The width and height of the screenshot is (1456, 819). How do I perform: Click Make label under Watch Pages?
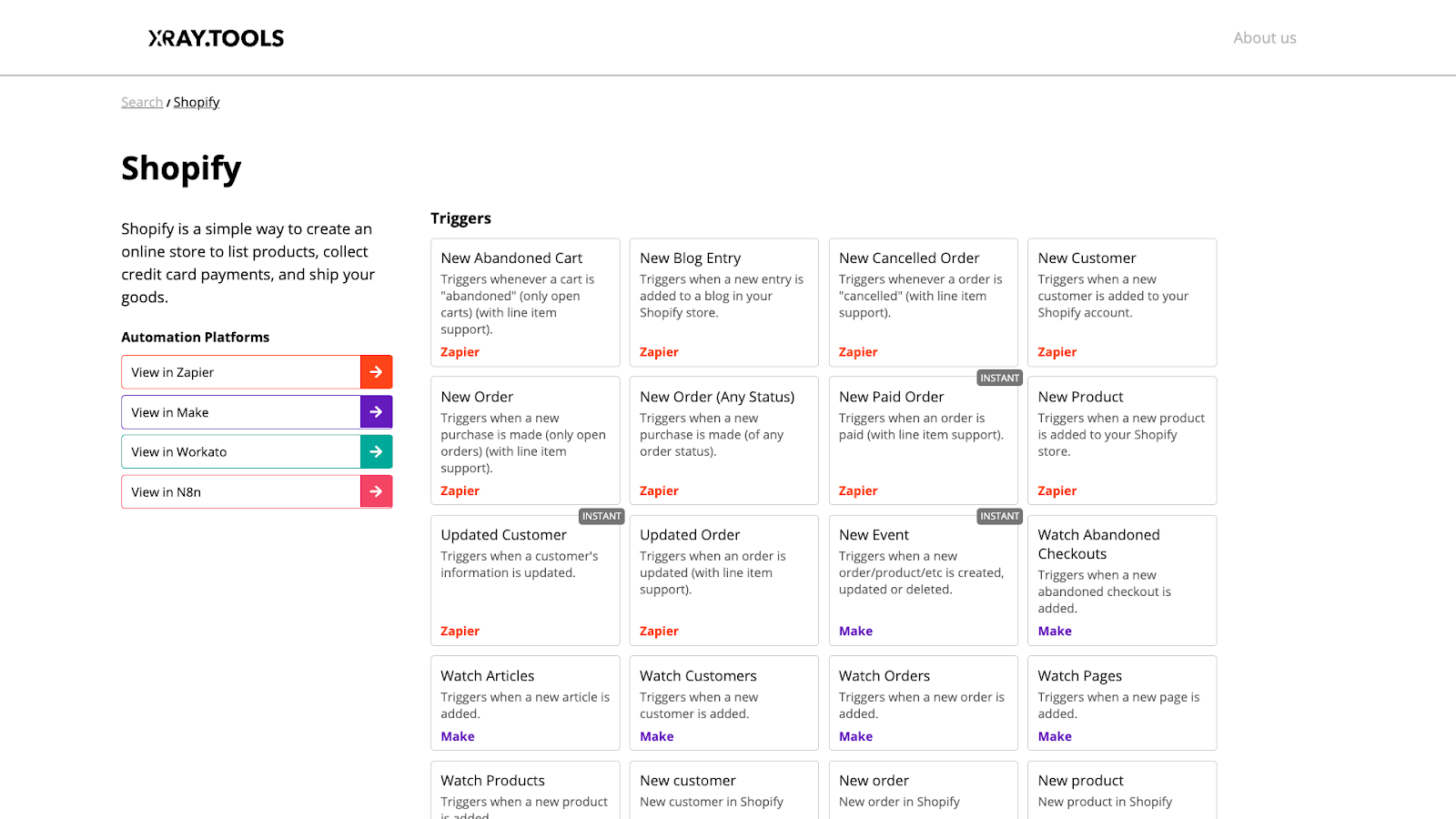[x=1055, y=736]
